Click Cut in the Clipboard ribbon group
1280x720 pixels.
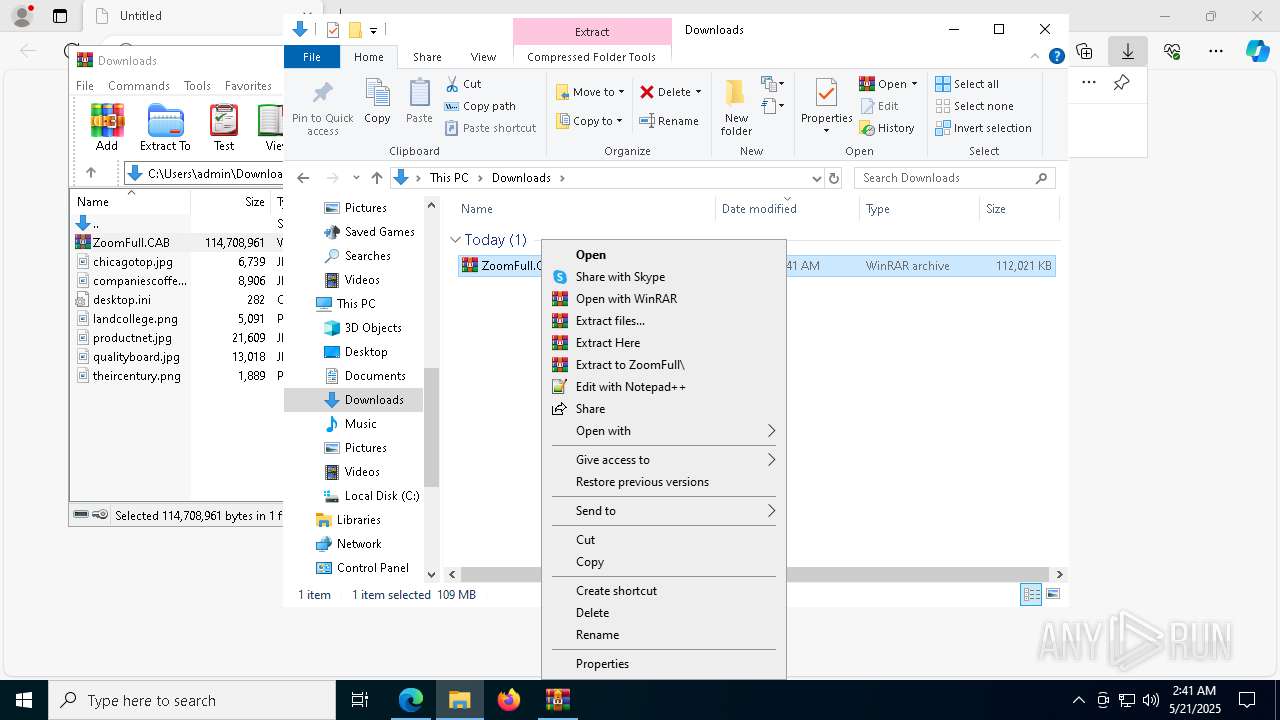463,84
